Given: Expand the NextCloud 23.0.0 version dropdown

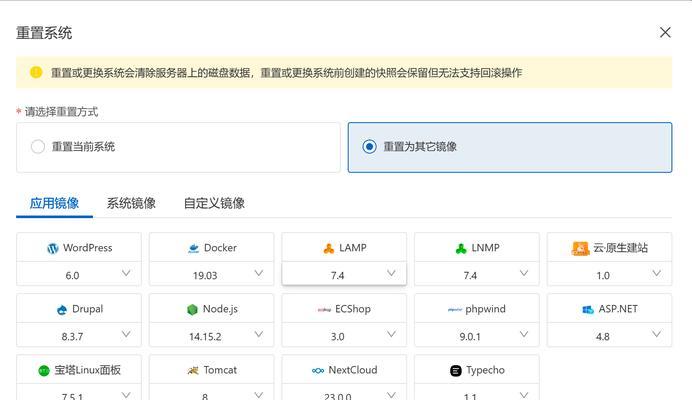Looking at the screenshot, I should 344,392.
